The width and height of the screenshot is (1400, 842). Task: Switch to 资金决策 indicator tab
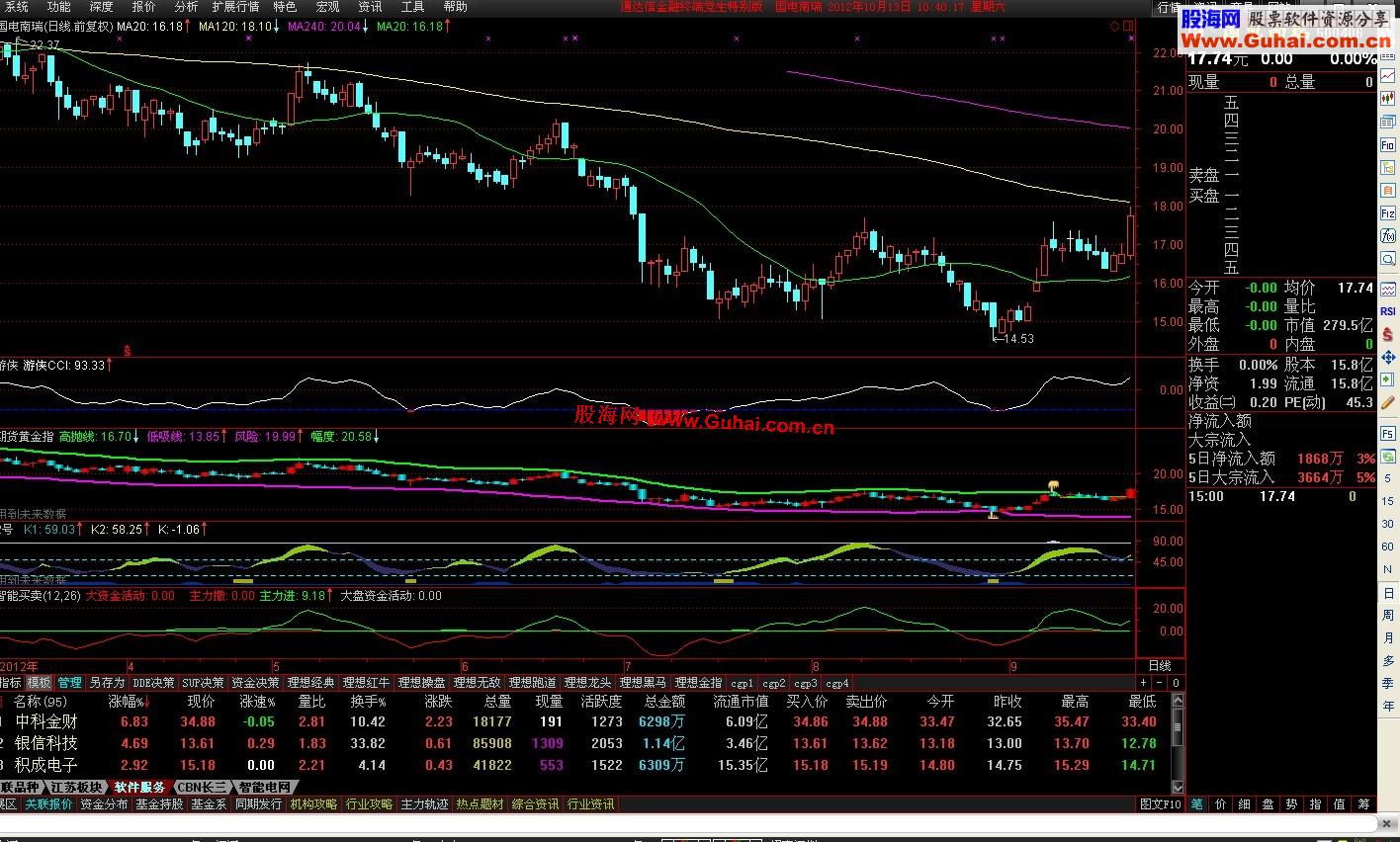[x=255, y=683]
